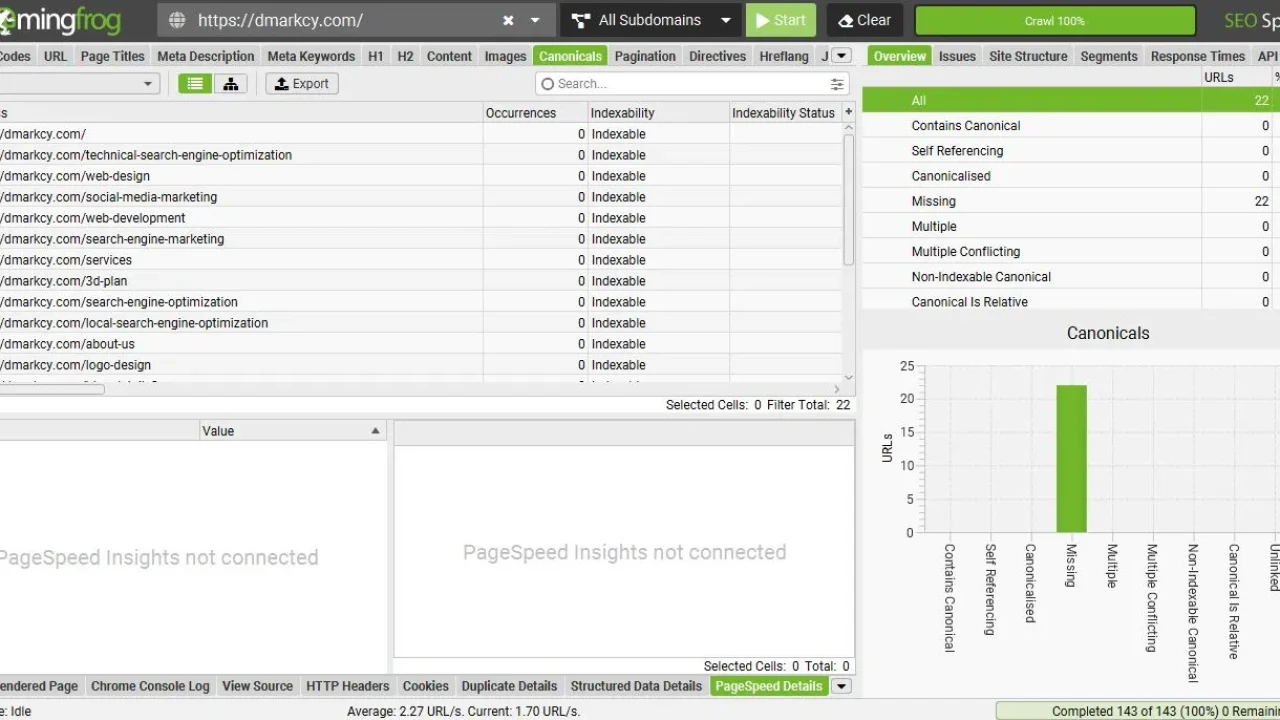Click the Clear button
1280x720 pixels.
(x=864, y=19)
